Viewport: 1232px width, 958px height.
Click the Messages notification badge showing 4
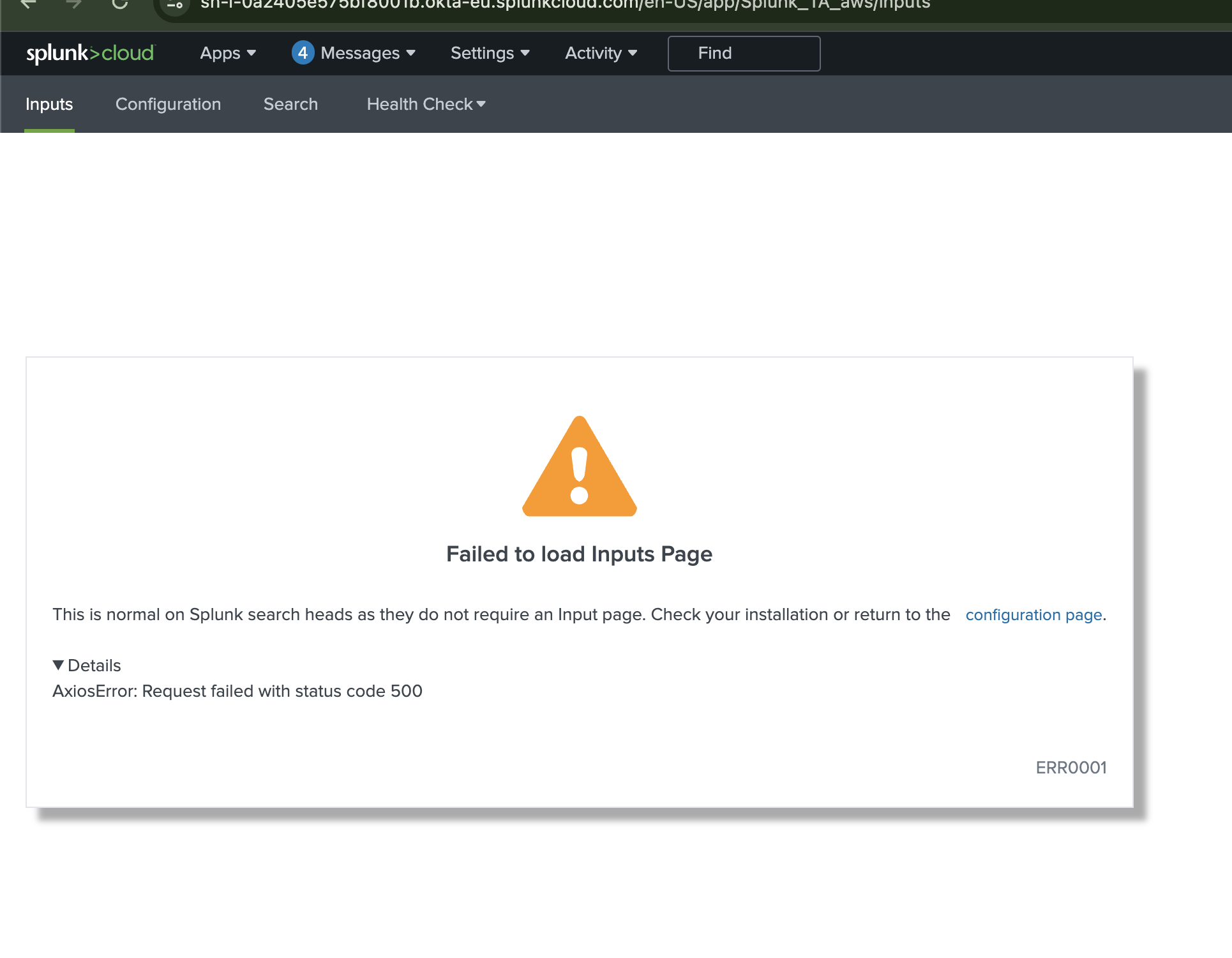coord(303,53)
